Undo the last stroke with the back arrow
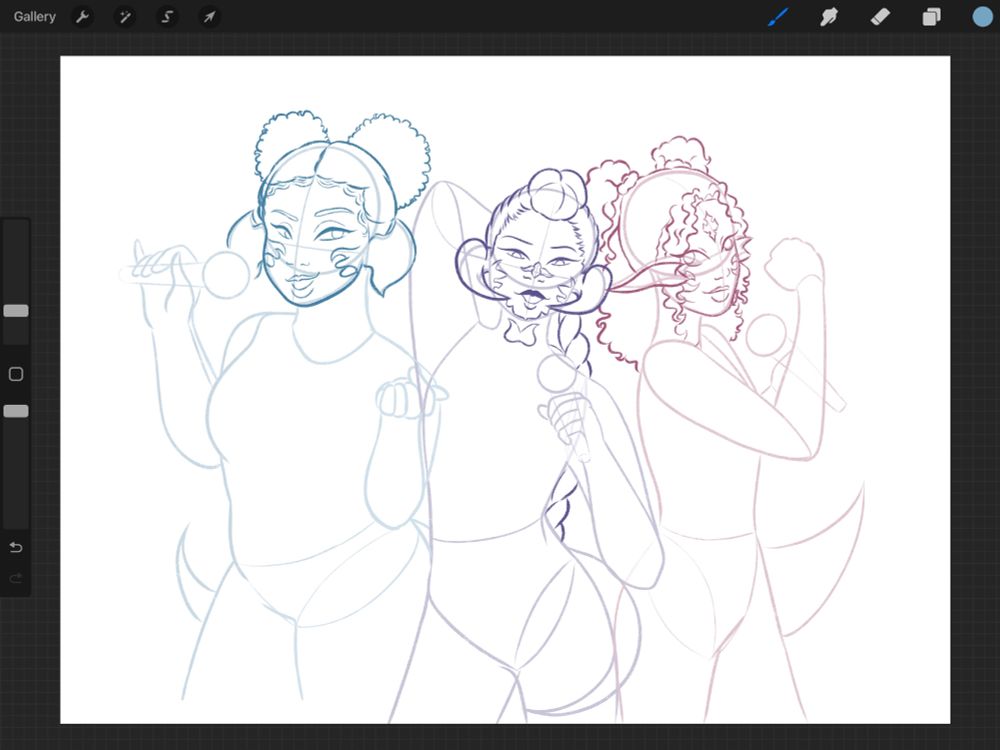1000x750 pixels. coord(14,547)
